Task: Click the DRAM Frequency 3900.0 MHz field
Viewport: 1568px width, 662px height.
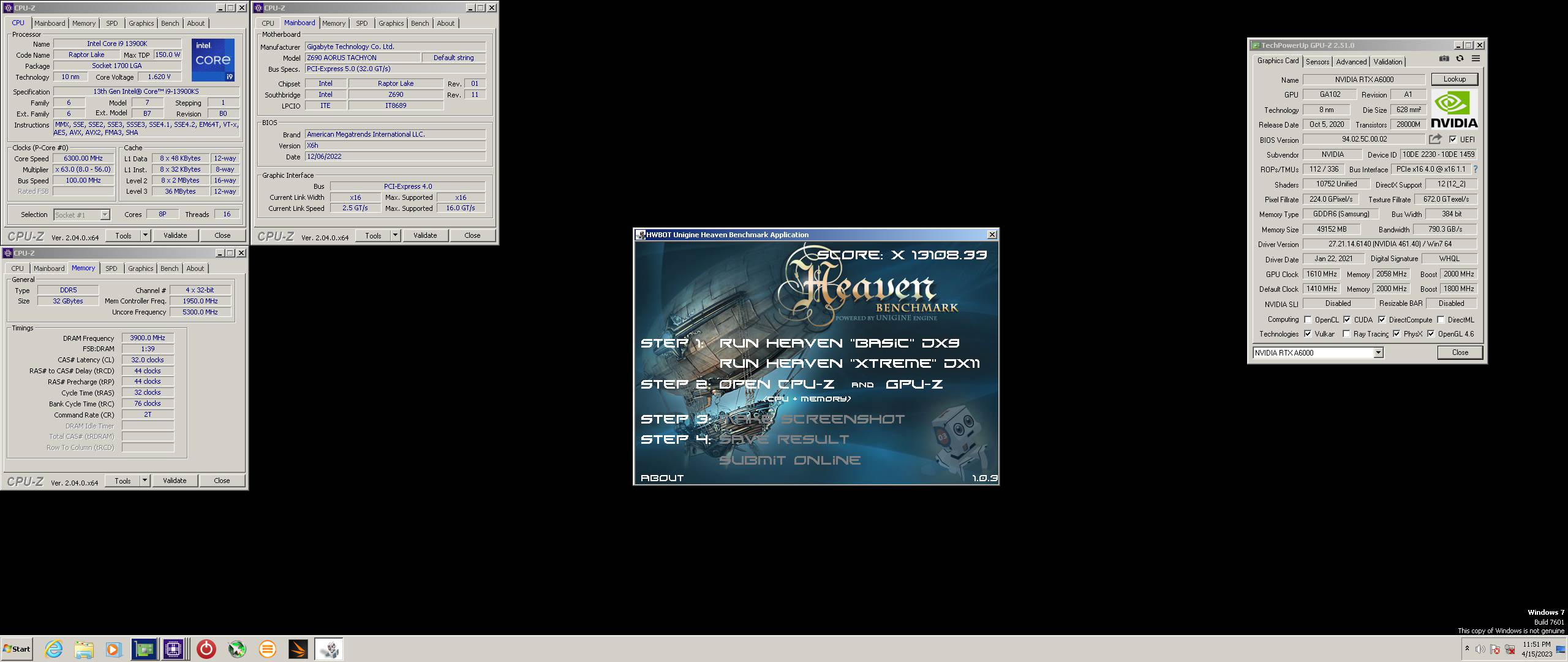Action: click(x=148, y=338)
